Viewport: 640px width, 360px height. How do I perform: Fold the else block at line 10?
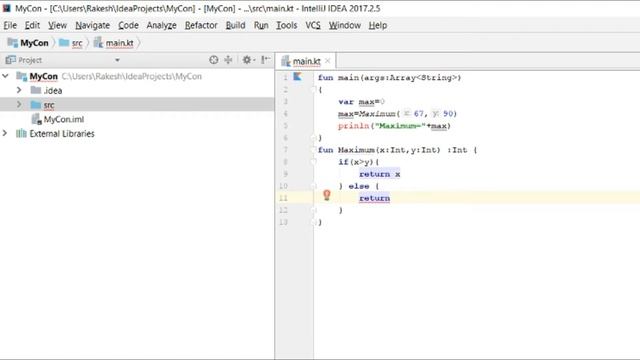pyautogui.click(x=314, y=186)
